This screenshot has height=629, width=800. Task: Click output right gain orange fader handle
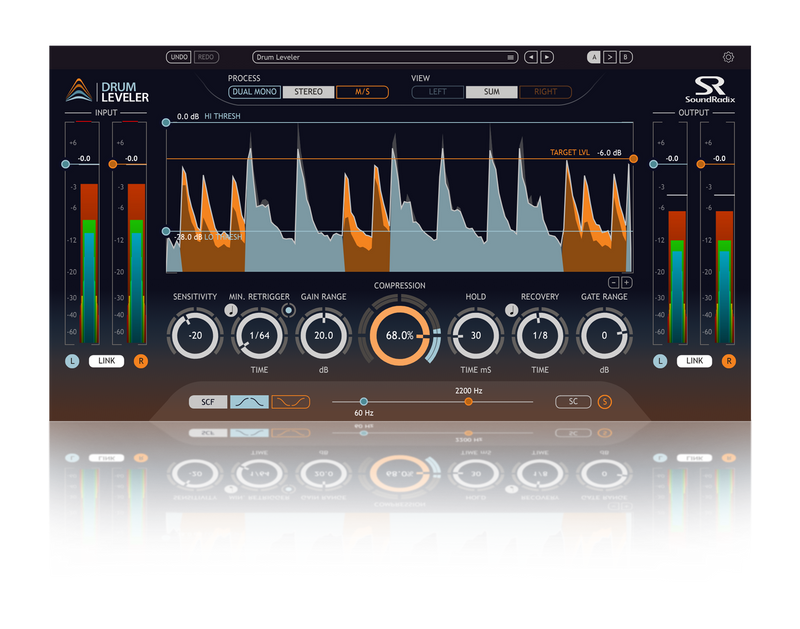click(701, 164)
